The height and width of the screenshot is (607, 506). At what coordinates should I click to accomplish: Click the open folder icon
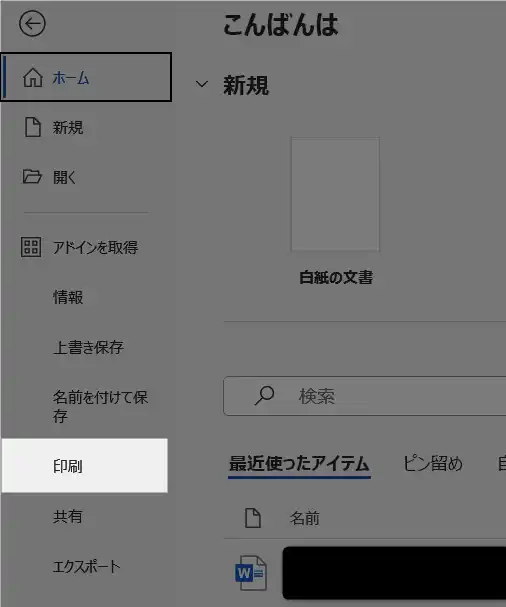[x=32, y=177]
